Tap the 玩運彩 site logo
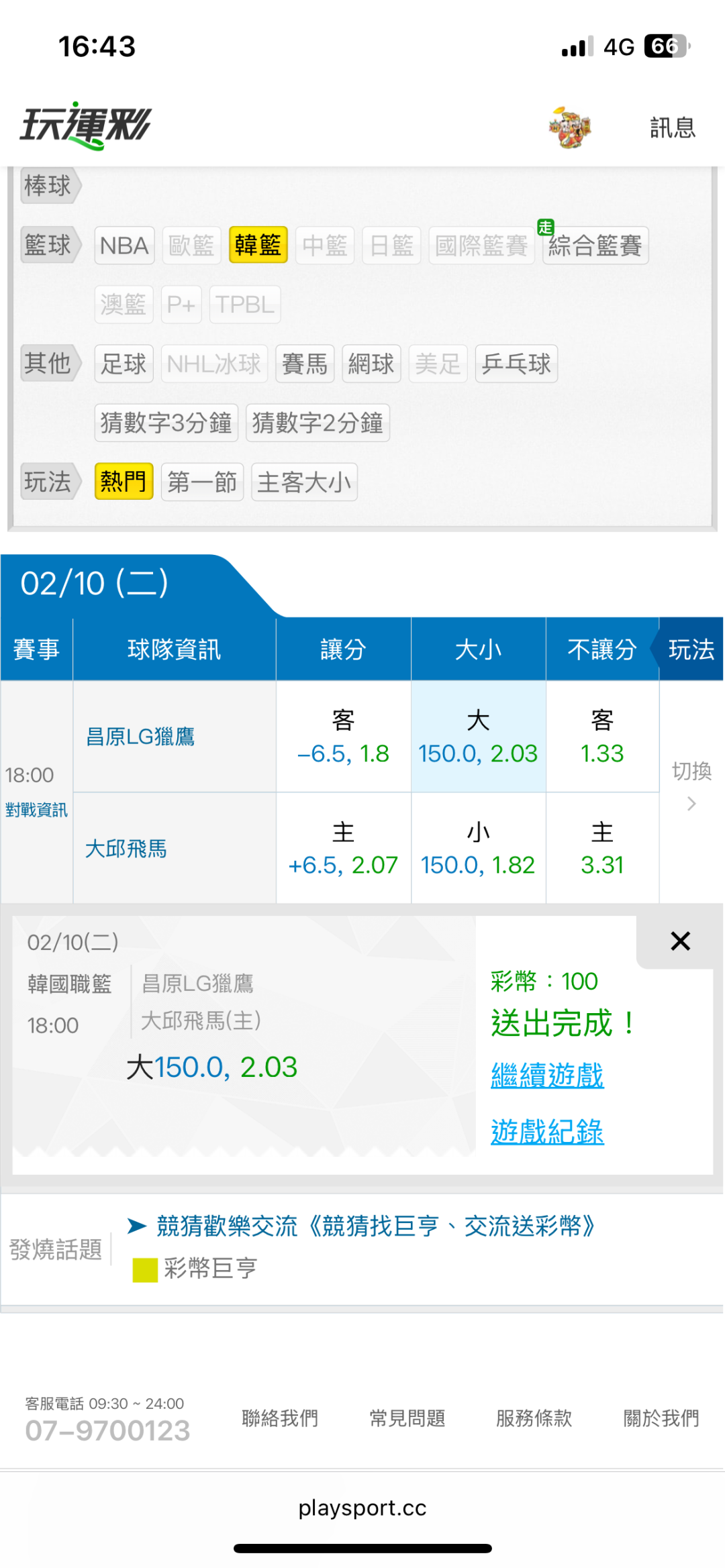 coord(86,125)
